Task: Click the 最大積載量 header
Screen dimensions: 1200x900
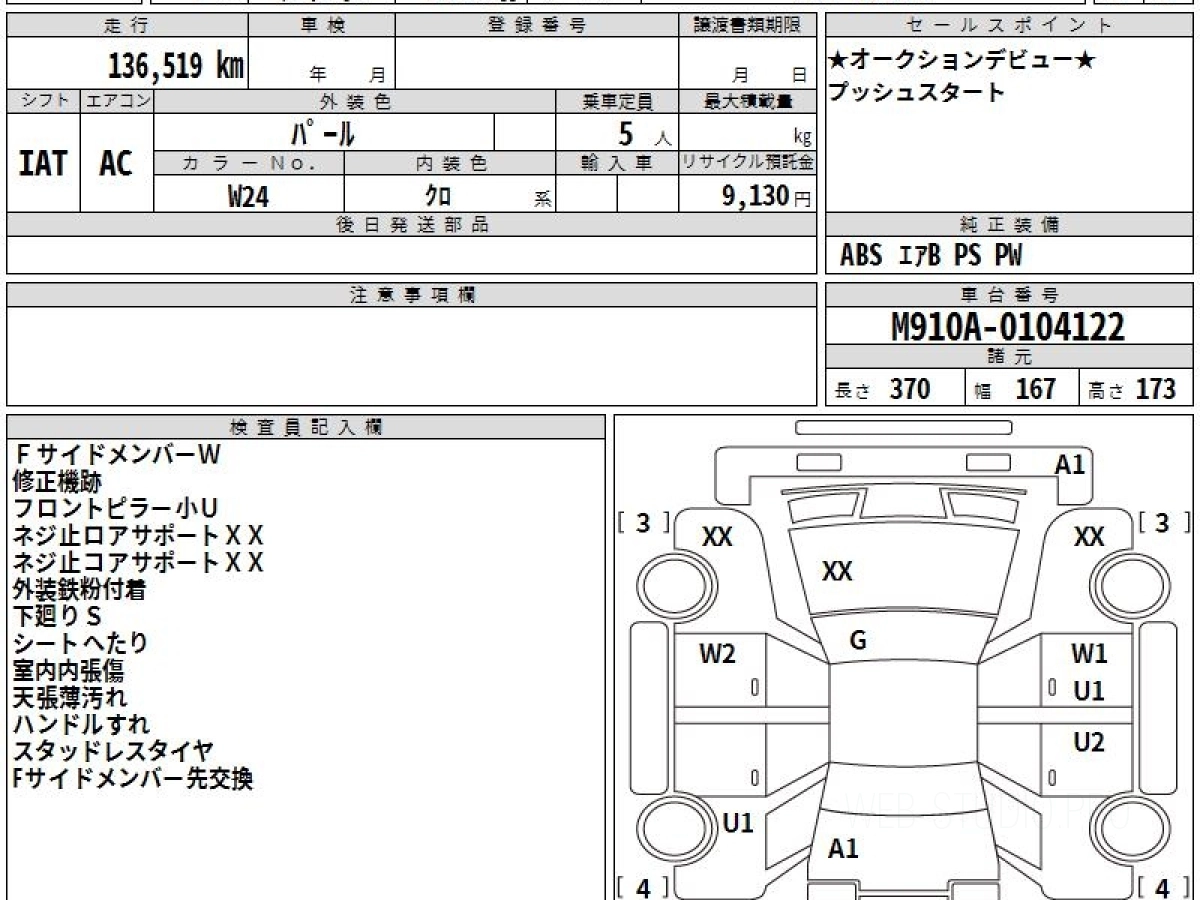Action: (747, 101)
